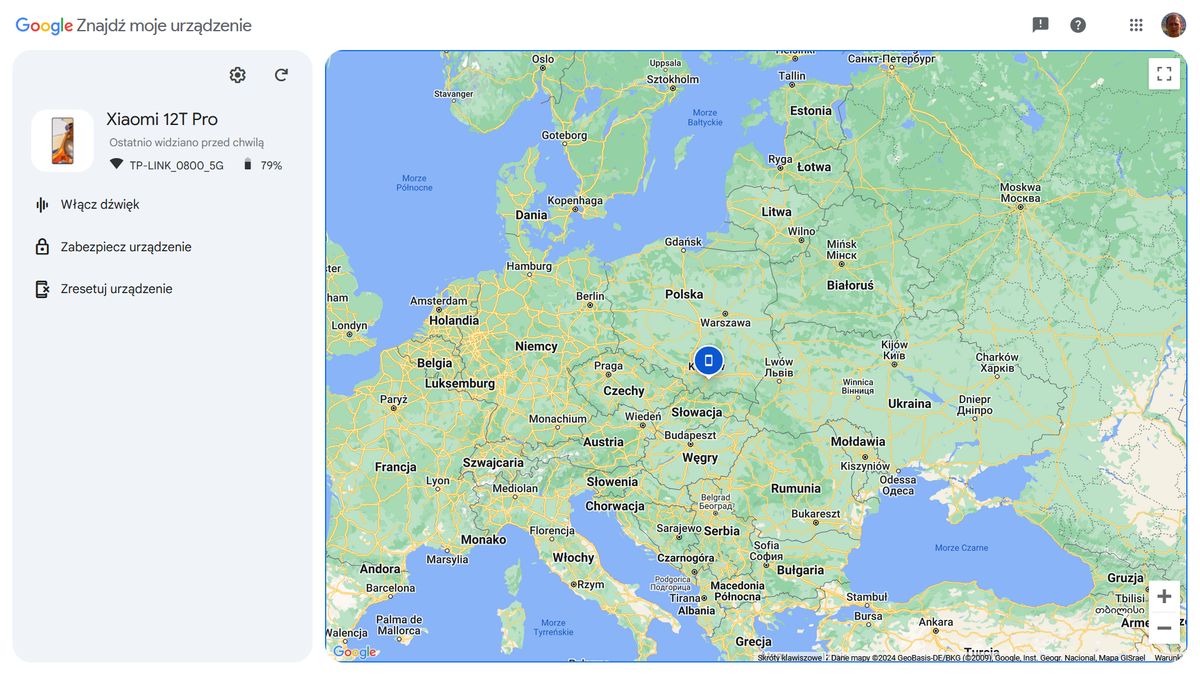The width and height of the screenshot is (1200, 675).
Task: Click the Kopenhaga city label
Action: click(x=575, y=200)
